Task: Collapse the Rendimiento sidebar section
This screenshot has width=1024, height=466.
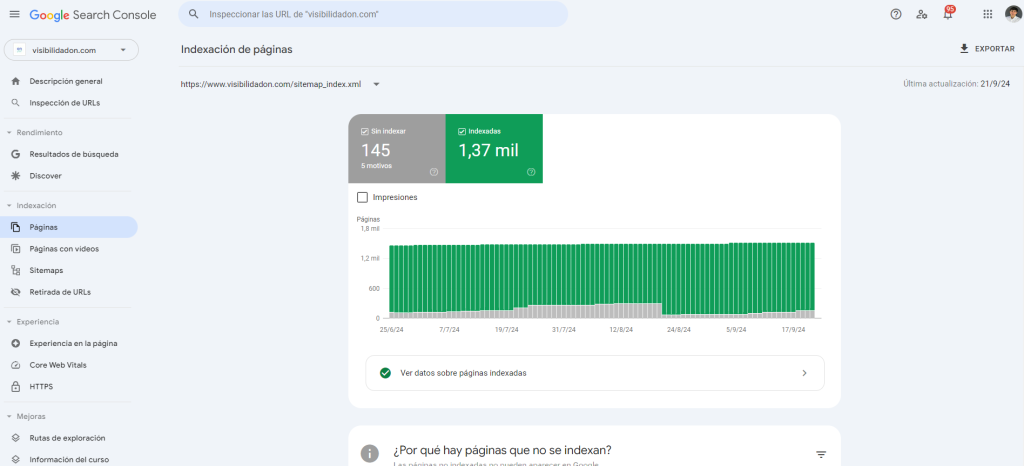Action: click(9, 132)
